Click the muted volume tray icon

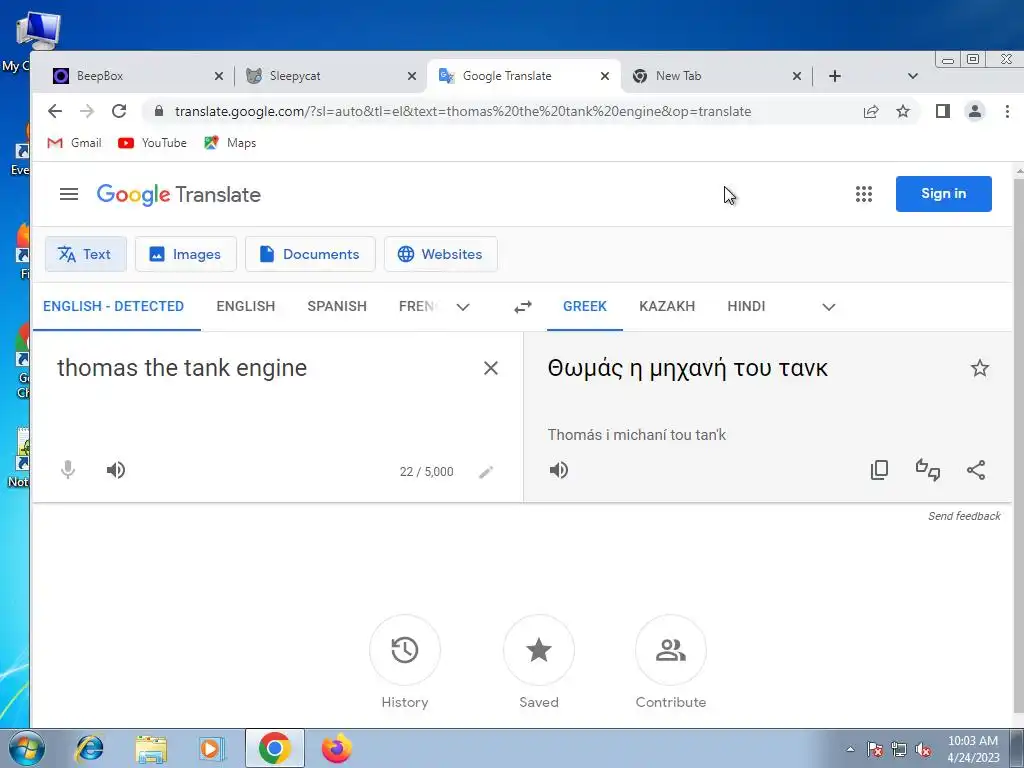[923, 750]
